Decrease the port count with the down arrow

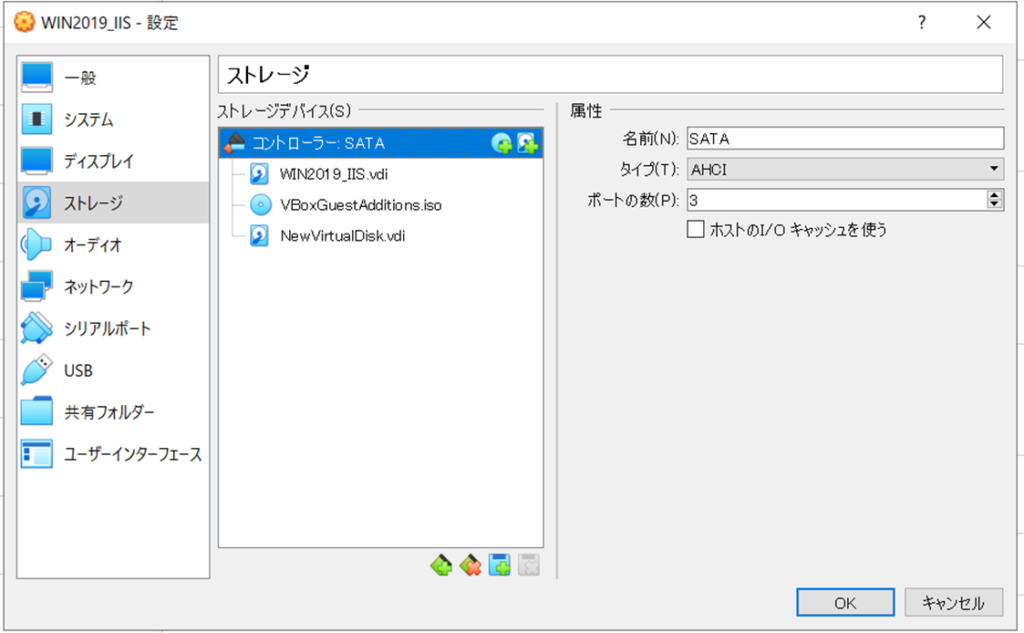point(994,204)
